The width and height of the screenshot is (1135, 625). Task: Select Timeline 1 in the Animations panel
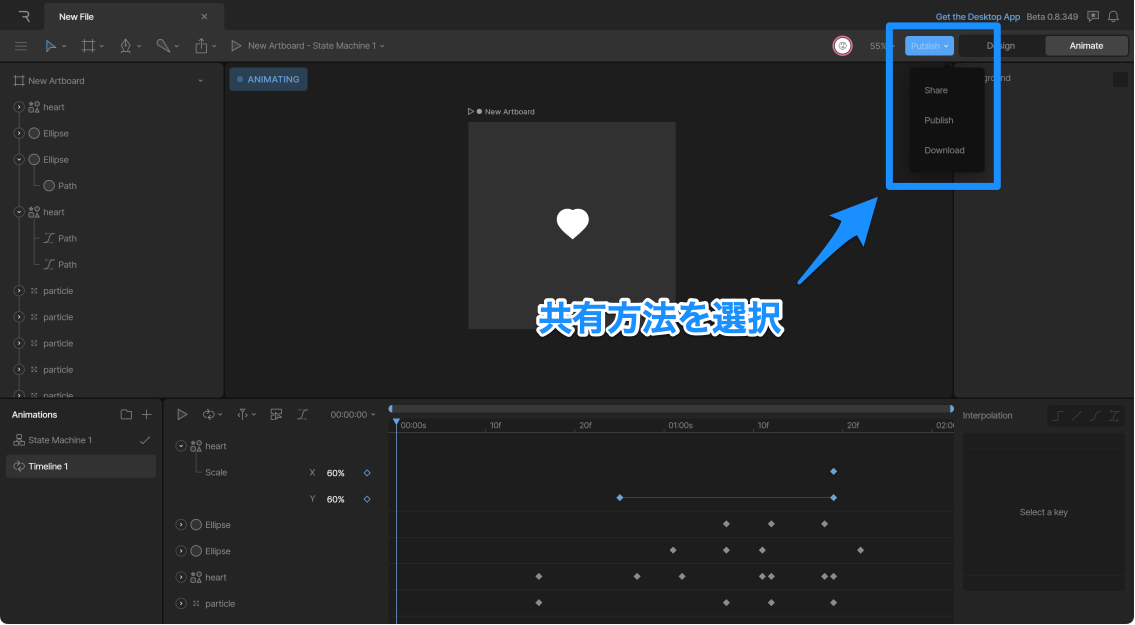[x=80, y=465]
